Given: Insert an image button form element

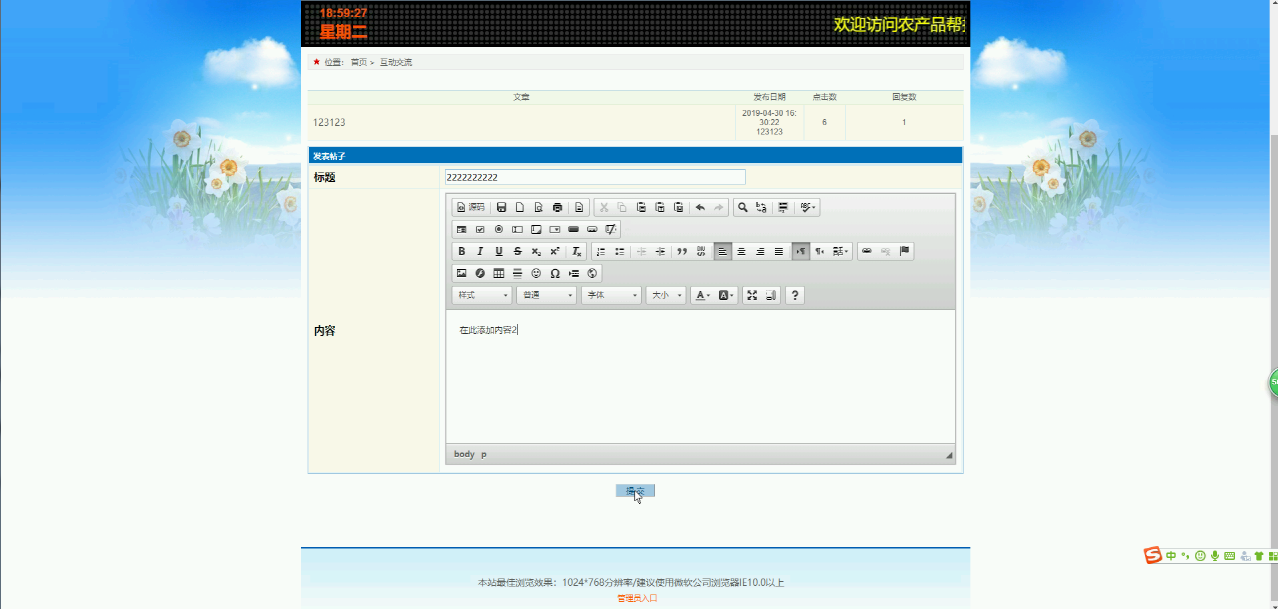Looking at the screenshot, I should pyautogui.click(x=592, y=229).
